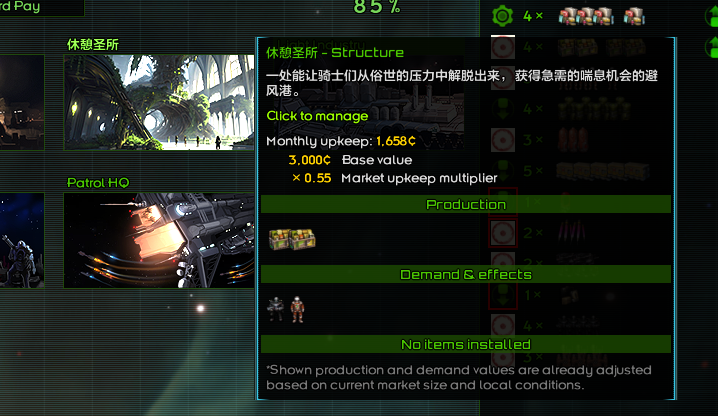This screenshot has height=416, width=718.
Task: Click the green gear production icon
Action: coord(502,16)
